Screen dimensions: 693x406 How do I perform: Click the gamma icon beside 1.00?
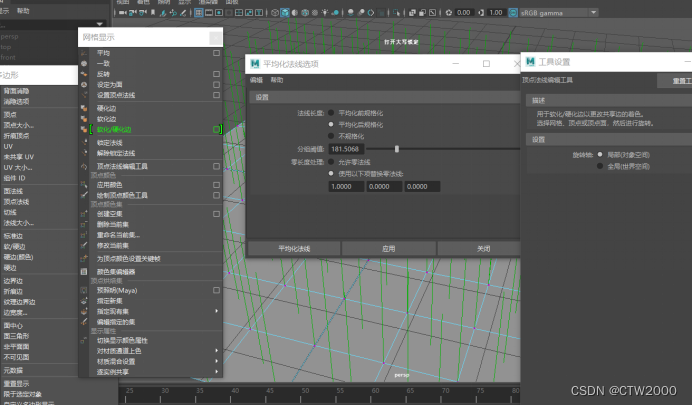click(x=481, y=13)
